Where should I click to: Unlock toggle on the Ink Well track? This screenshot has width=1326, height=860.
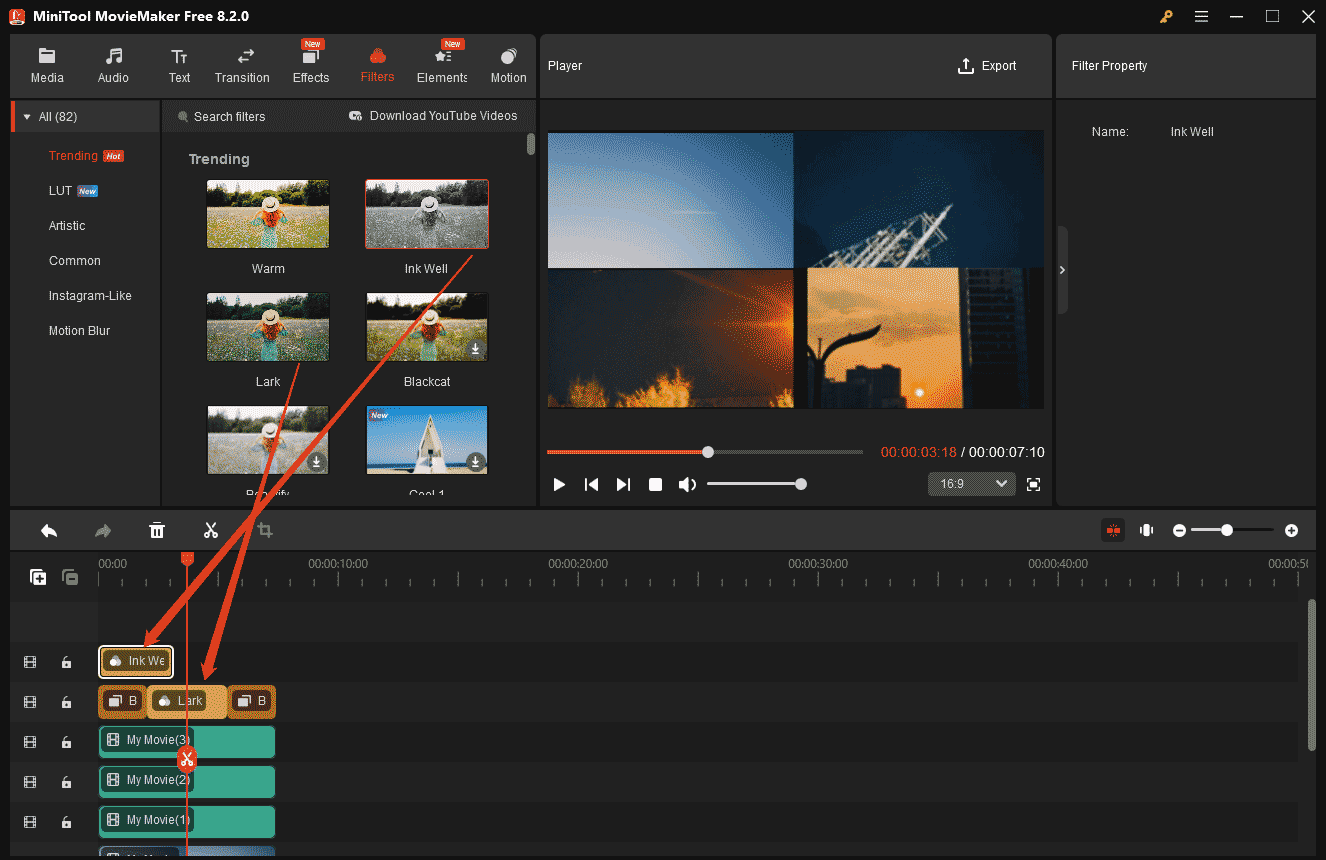pyautogui.click(x=66, y=662)
